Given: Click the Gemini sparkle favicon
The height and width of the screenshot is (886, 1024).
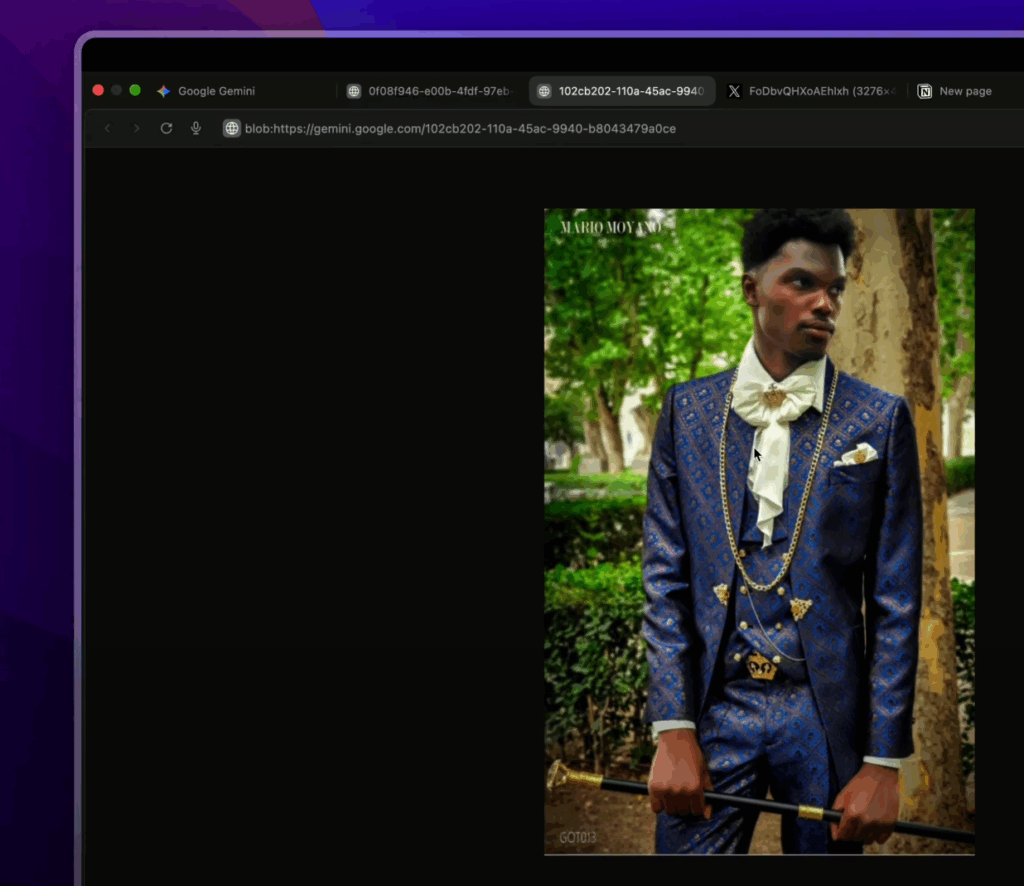Looking at the screenshot, I should [163, 91].
